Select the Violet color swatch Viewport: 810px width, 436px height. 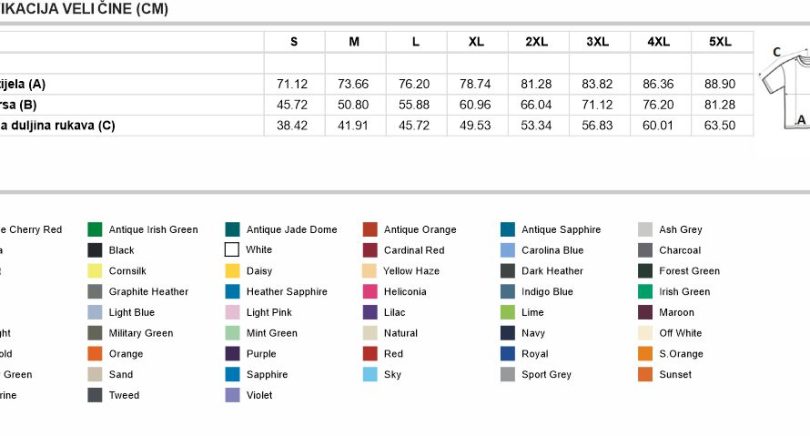coord(232,395)
